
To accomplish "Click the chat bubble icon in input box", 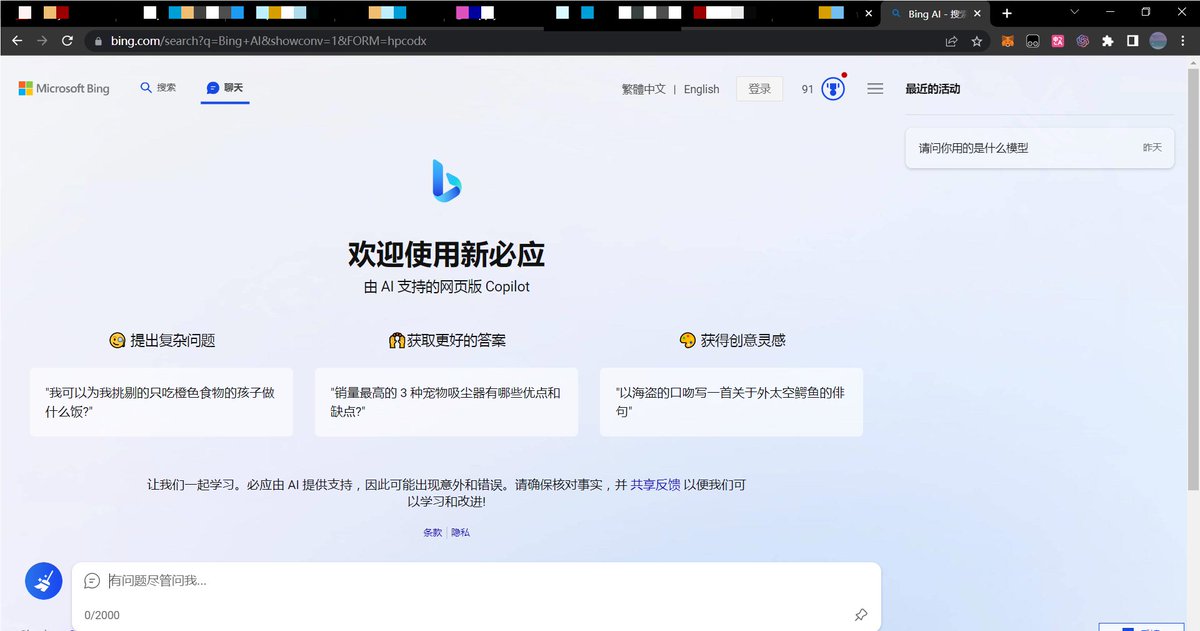I will pyautogui.click(x=92, y=581).
